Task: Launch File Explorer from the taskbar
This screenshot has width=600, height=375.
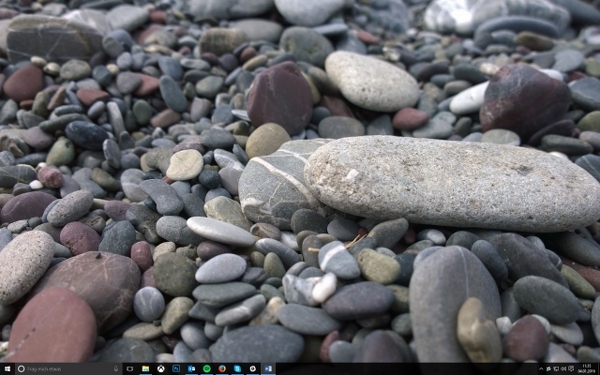Action: tap(145, 369)
